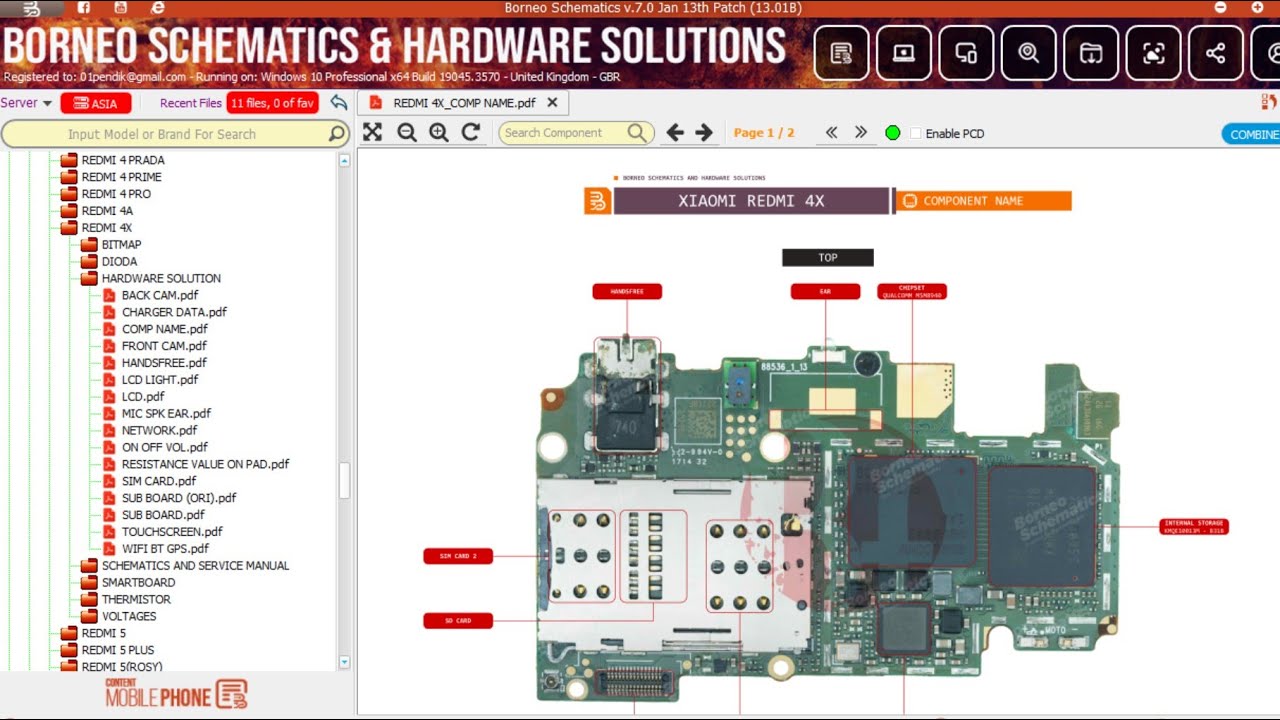Click the COMBINE button
This screenshot has height=720, width=1280.
pos(1251,134)
